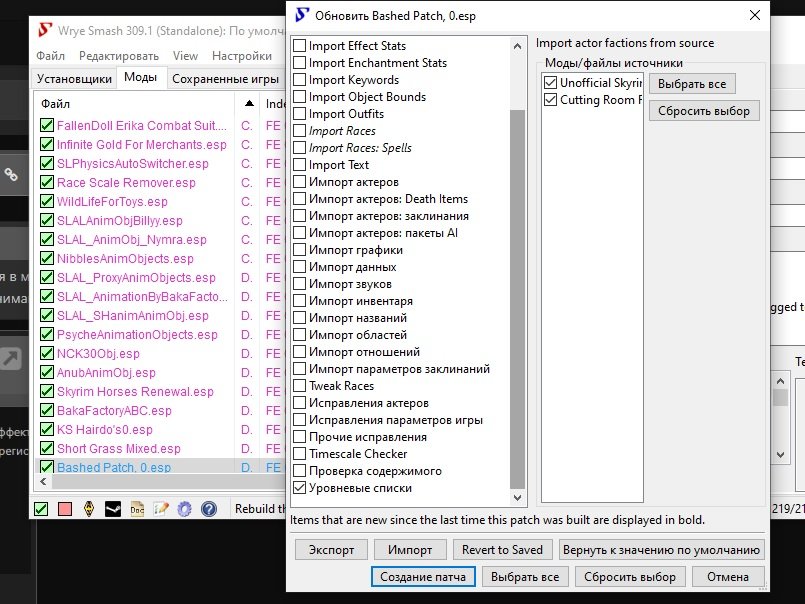Uncheck the Уровневые списки checkbox
Screen dimensions: 805x604
tap(300, 488)
